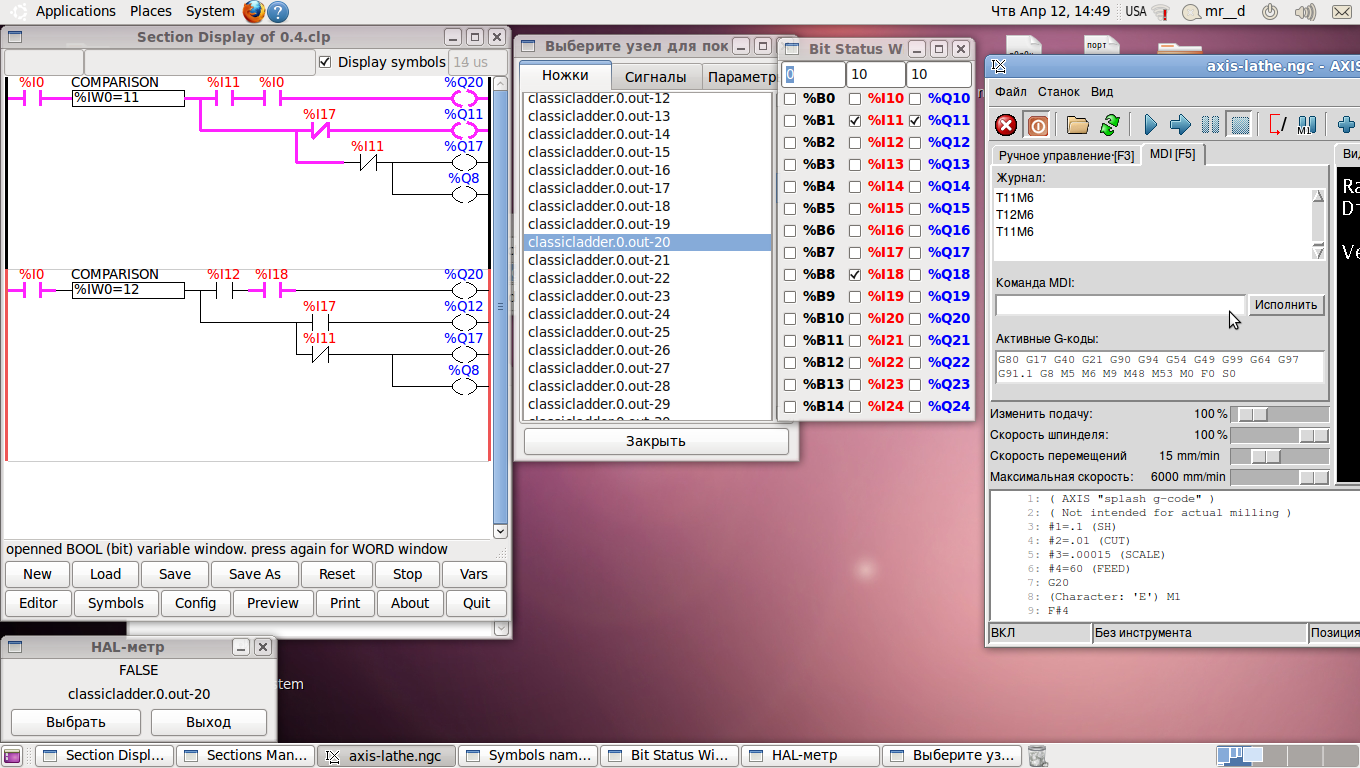
Task: Click the Закрыть button
Action: pos(656,441)
